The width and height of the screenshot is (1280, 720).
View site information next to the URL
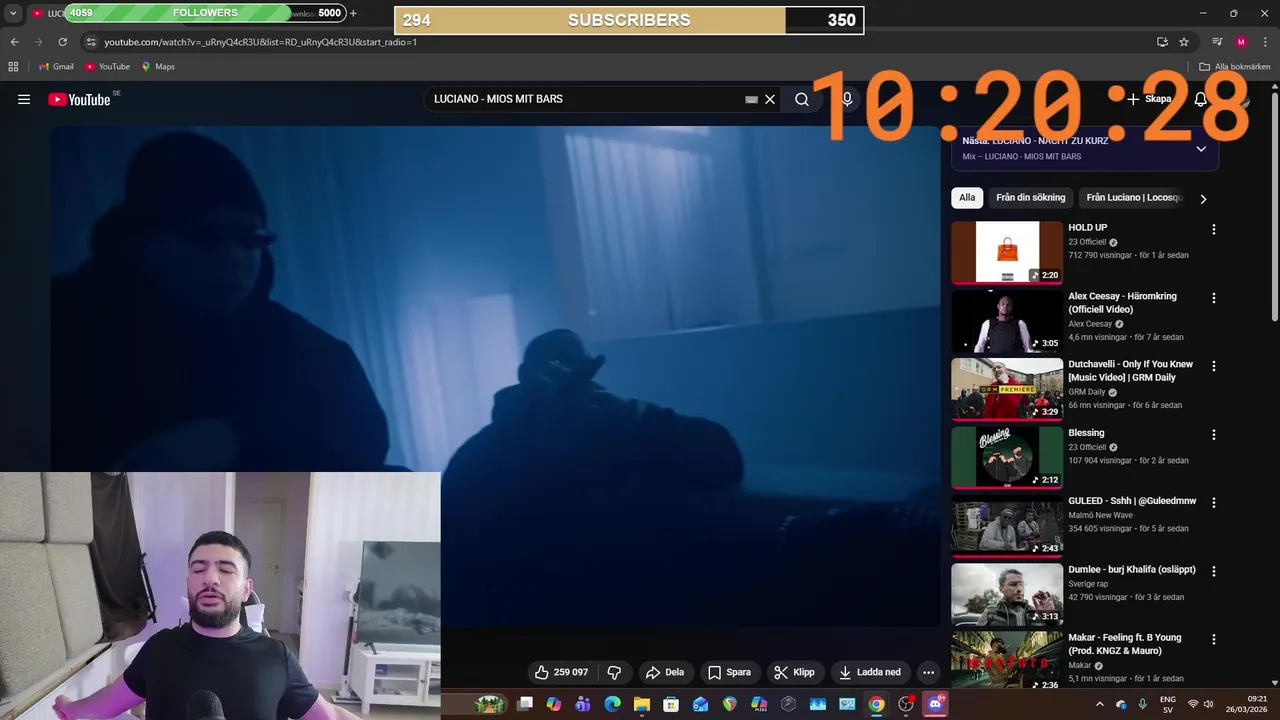[x=90, y=42]
